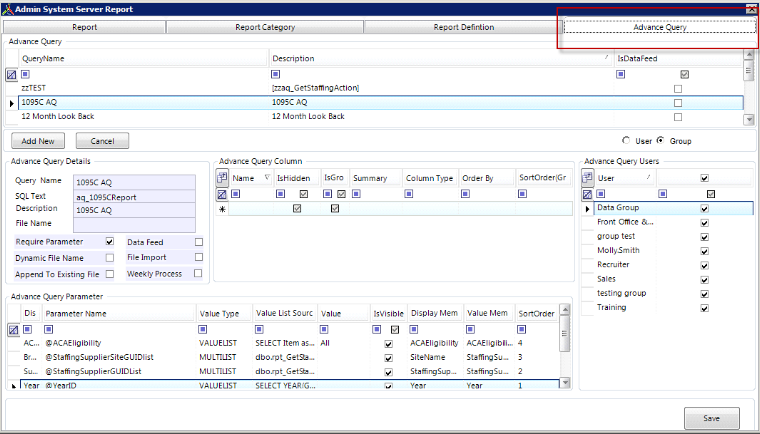Check IsDataFeed for the zzTEST query
This screenshot has height=434, width=760.
point(678,89)
